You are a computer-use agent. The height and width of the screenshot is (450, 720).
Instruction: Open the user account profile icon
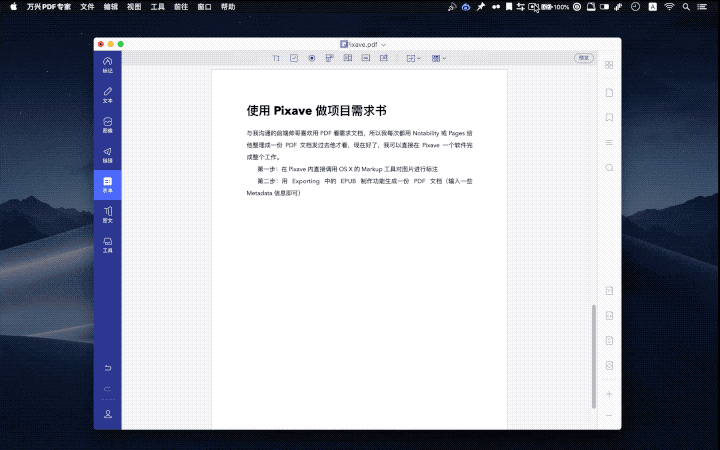click(x=107, y=414)
